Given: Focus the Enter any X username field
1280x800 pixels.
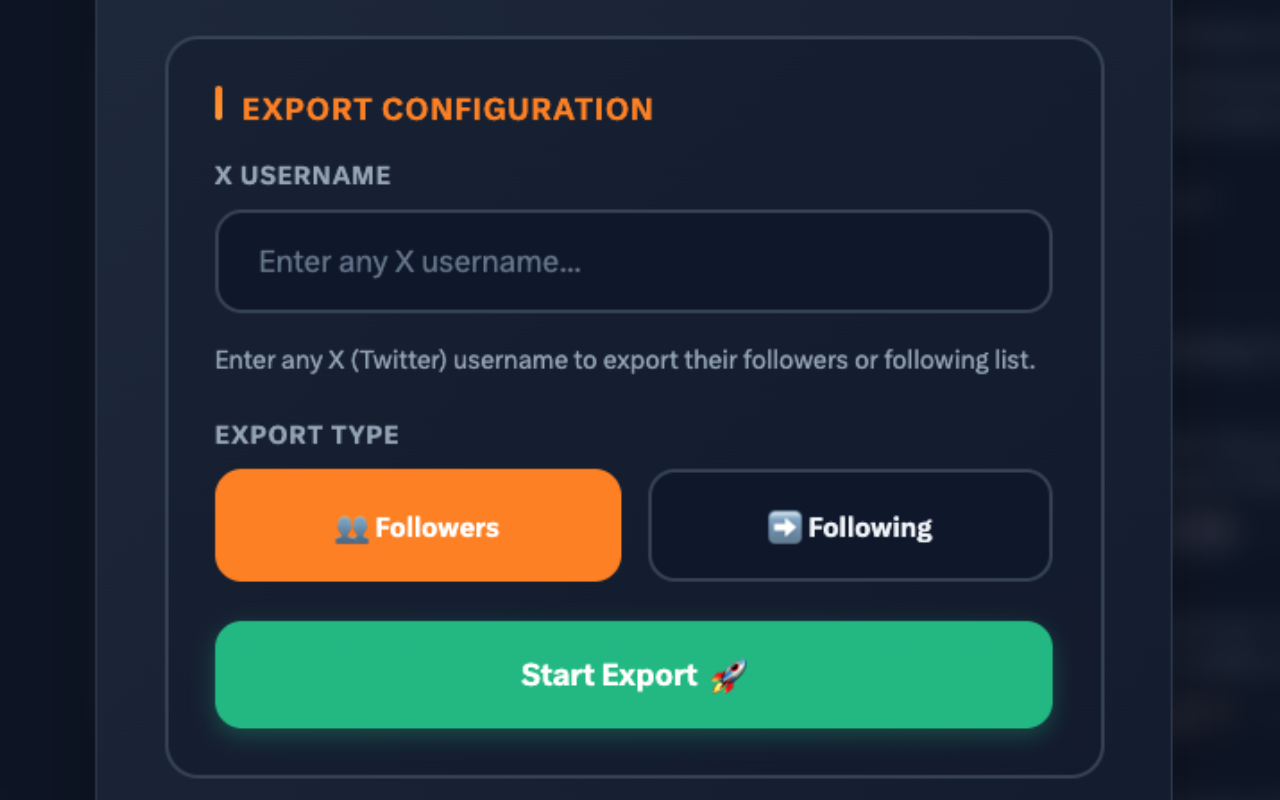Looking at the screenshot, I should coord(633,261).
